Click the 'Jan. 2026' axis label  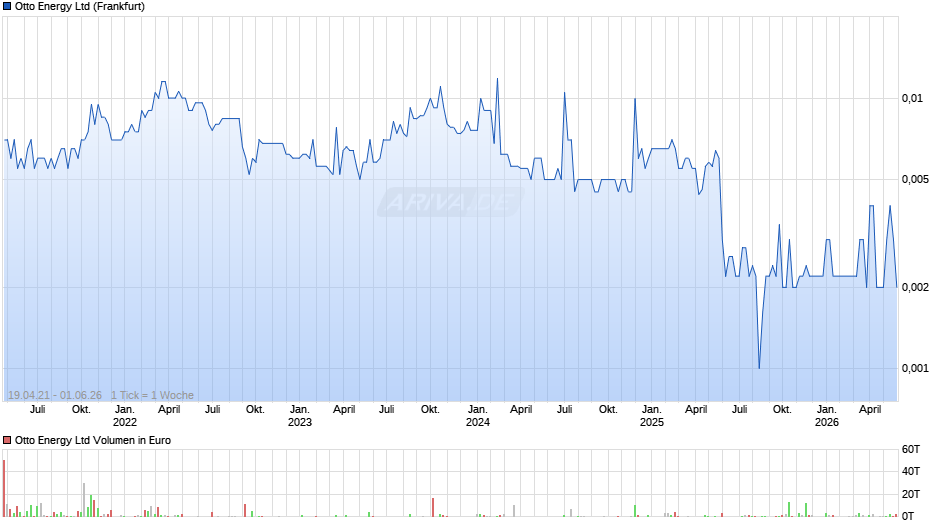tap(827, 416)
